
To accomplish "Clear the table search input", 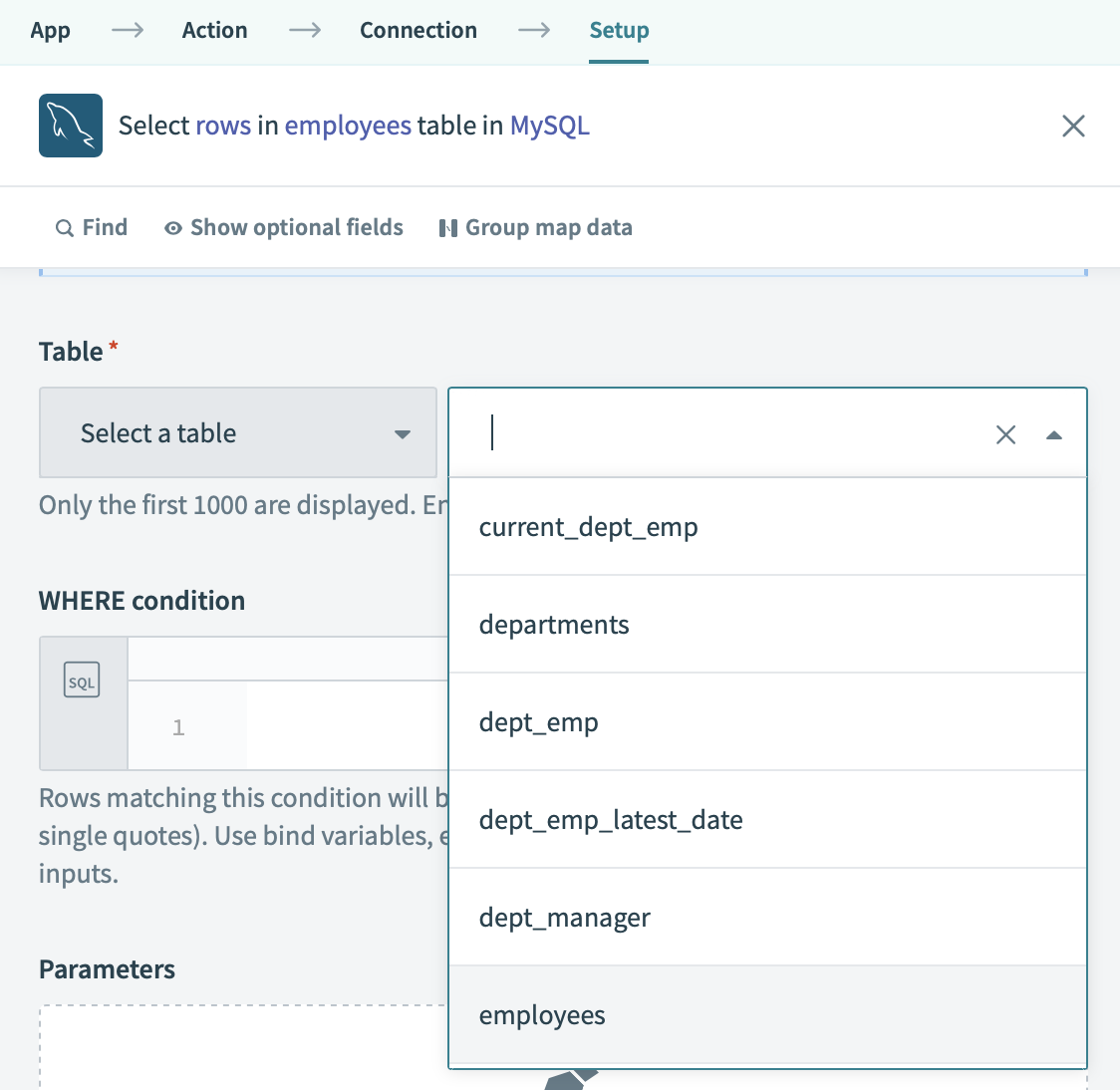I will (x=1005, y=434).
